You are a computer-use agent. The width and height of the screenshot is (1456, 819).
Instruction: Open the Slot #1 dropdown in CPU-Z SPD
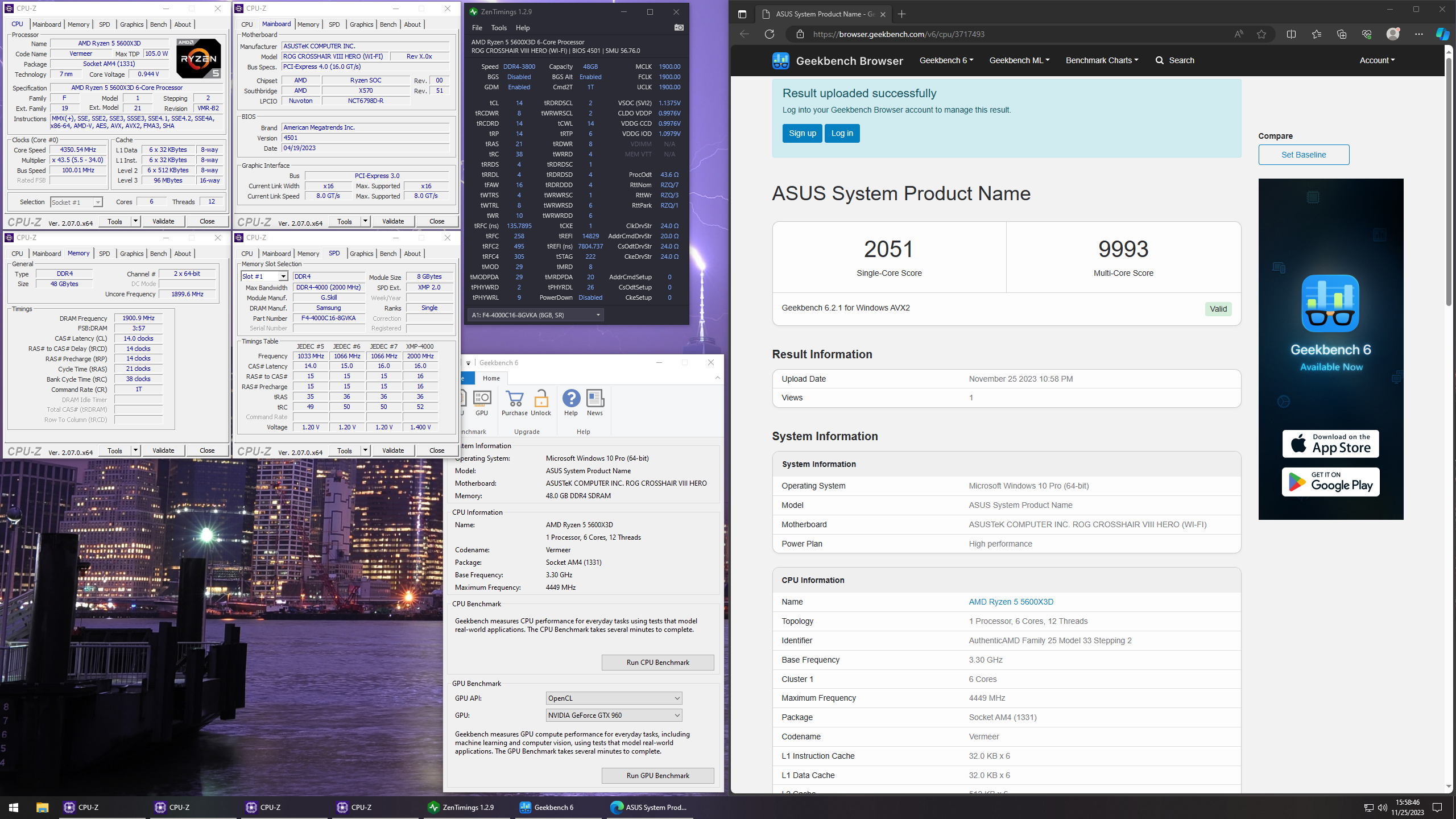(264, 276)
